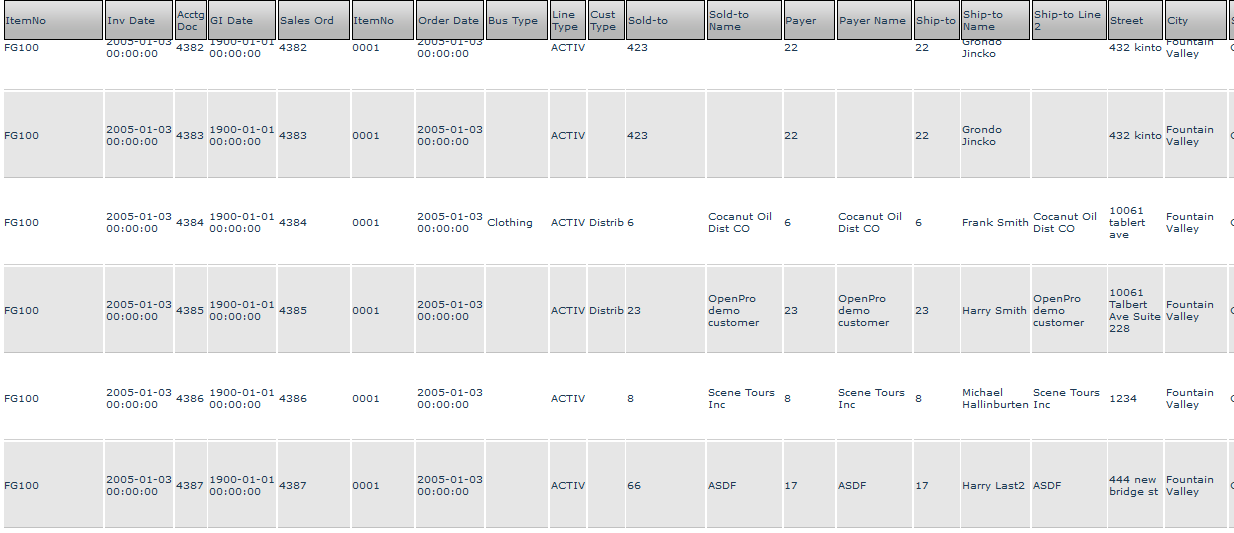Click the Harry Last2 cell
The image size is (1234, 533).
point(993,486)
